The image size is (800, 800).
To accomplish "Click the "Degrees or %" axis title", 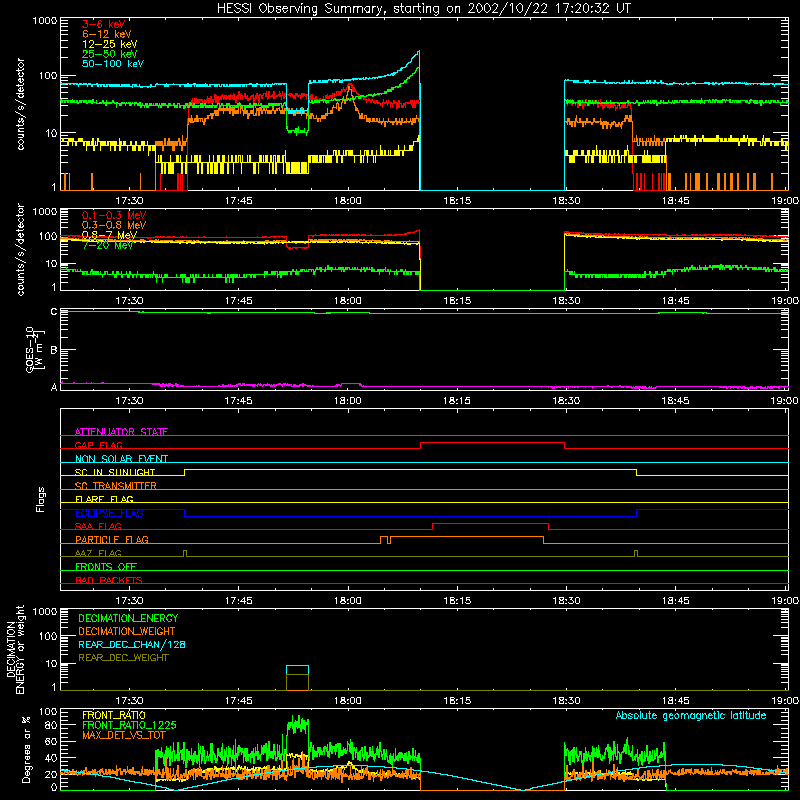I will [x=26, y=750].
